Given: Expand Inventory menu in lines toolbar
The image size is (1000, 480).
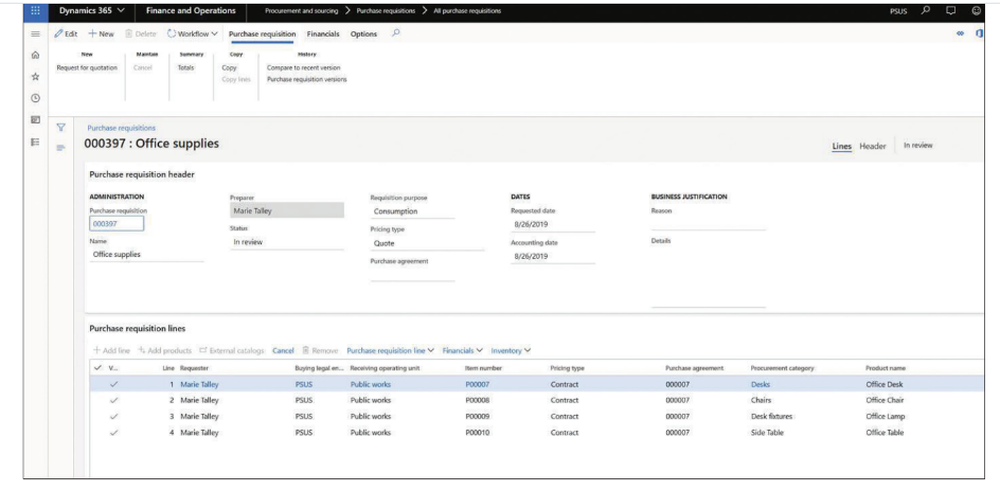Looking at the screenshot, I should 511,351.
